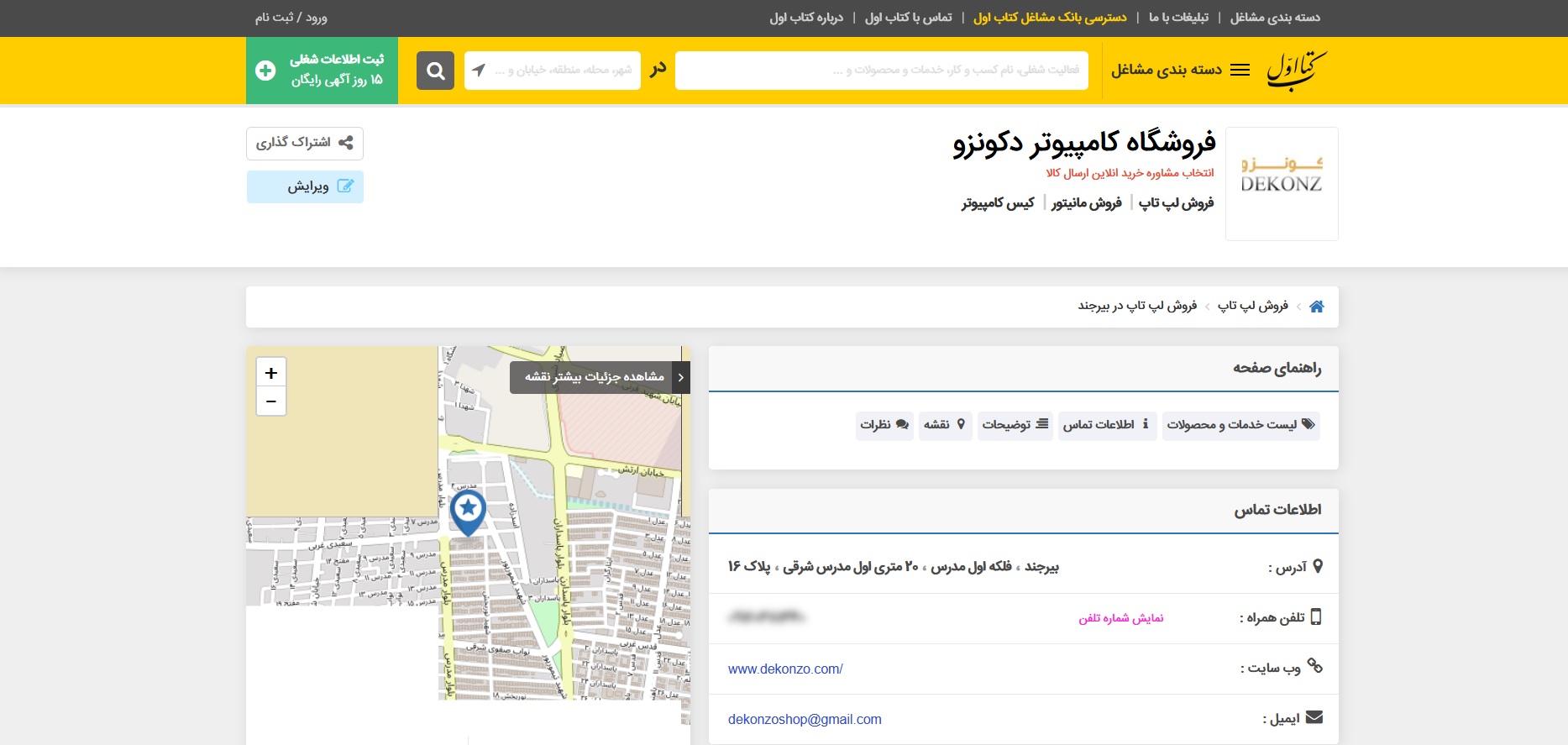Click the mobile phone icon beside تلفن همراه
Image resolution: width=1568 pixels, height=745 pixels.
coord(1316,616)
